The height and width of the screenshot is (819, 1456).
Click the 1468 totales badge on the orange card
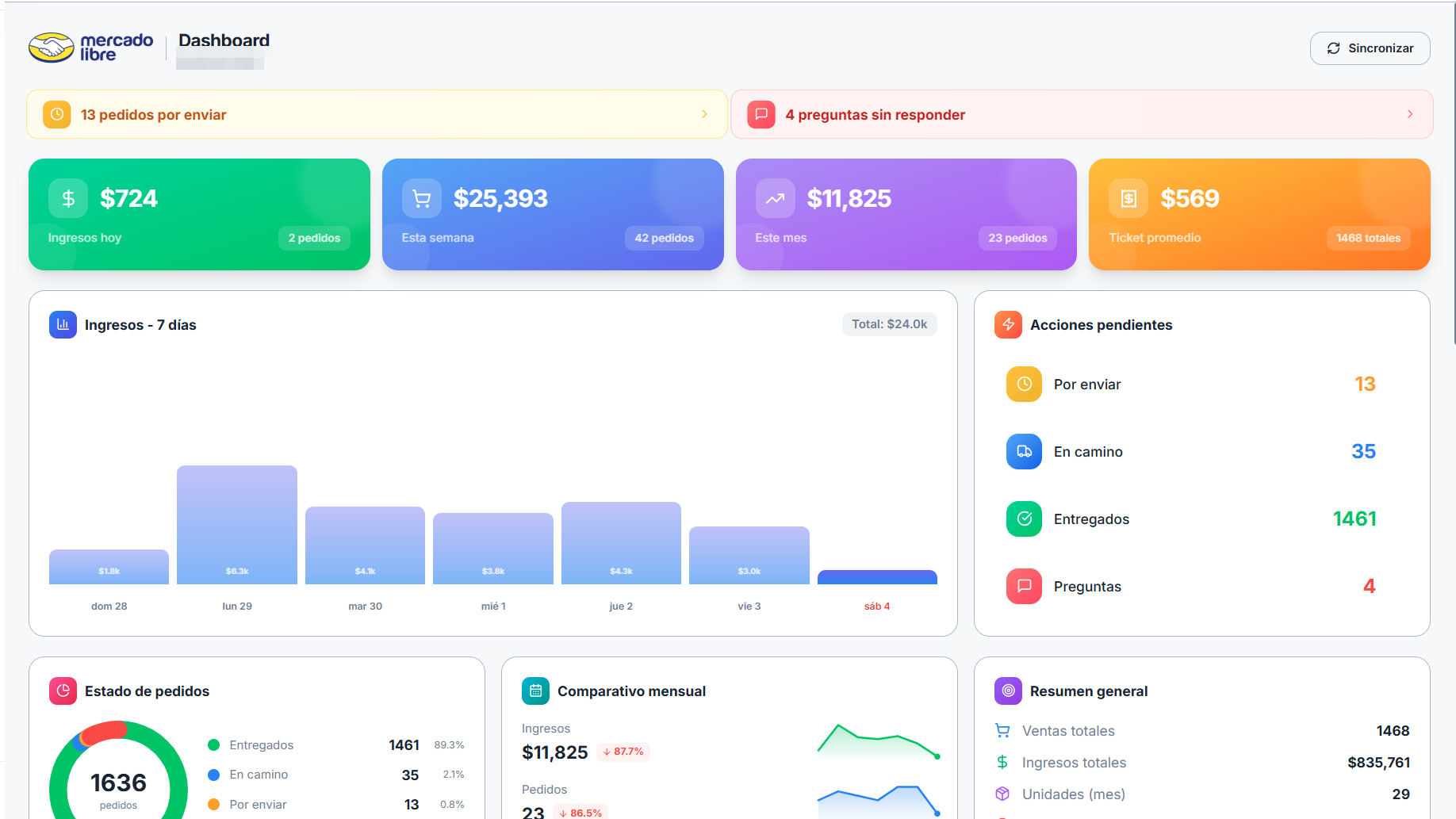pos(1369,238)
